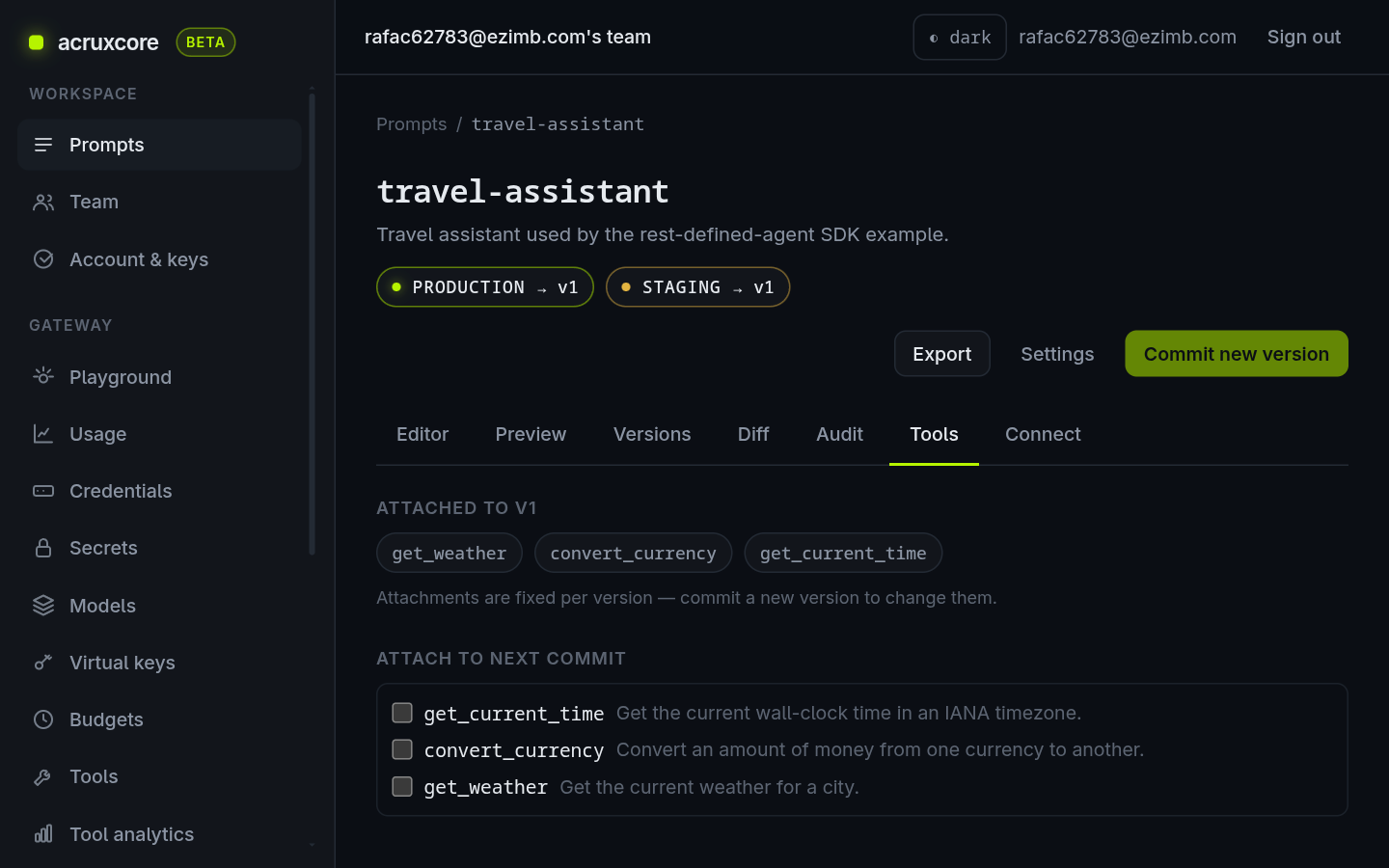
Task: Click the get_current_time description text
Action: [849, 713]
